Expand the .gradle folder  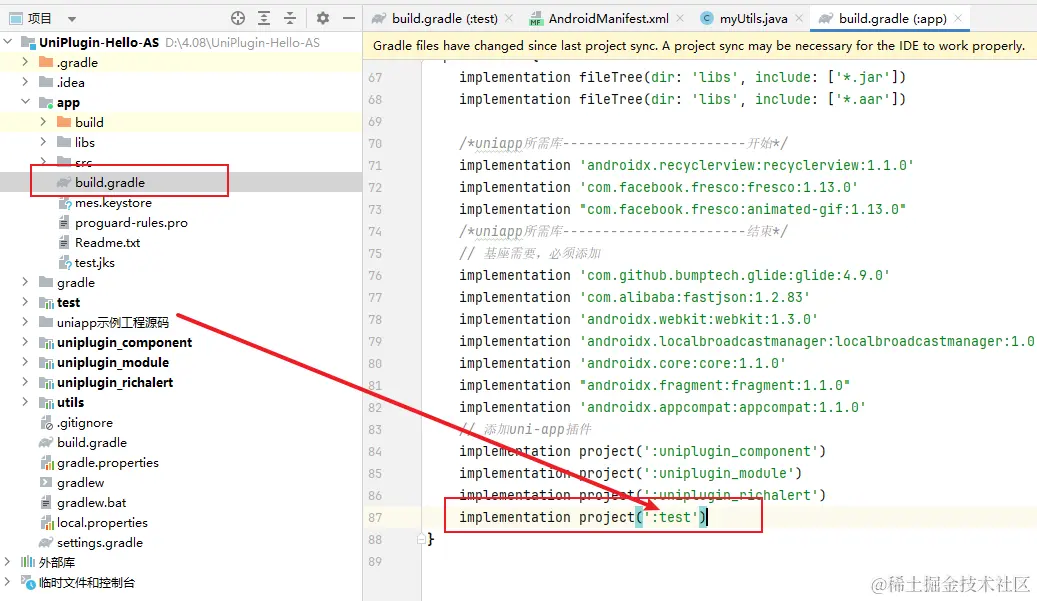pyautogui.click(x=25, y=62)
